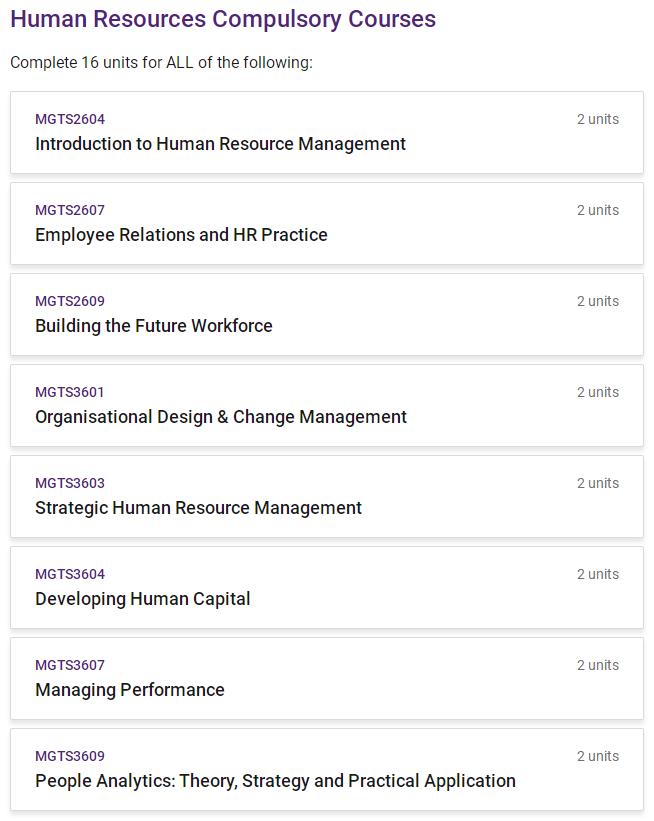
Task: Go to the Developing Human Capital course
Action: (x=142, y=599)
